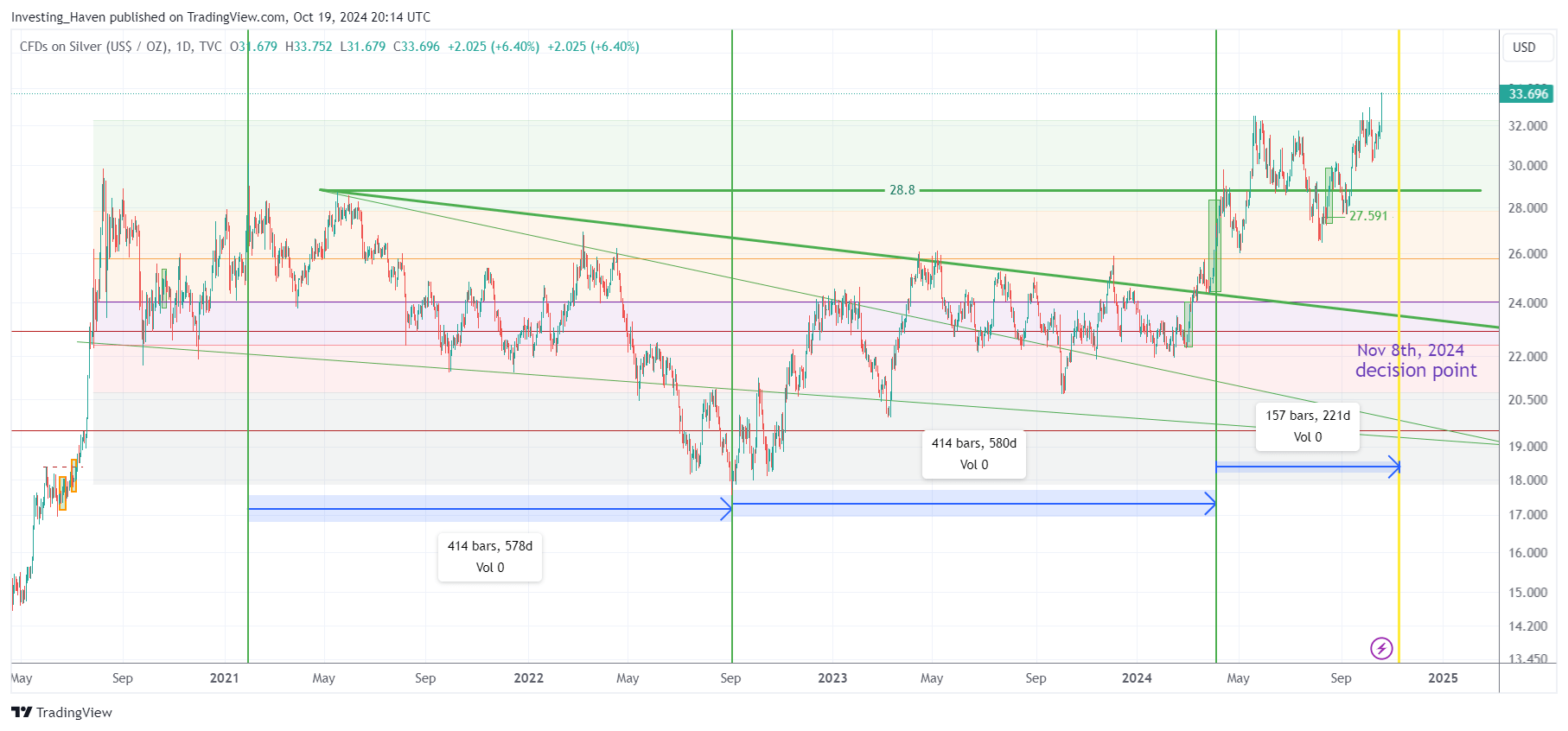Click the C33.696 close value
The height and width of the screenshot is (731, 1568).
pos(417,47)
